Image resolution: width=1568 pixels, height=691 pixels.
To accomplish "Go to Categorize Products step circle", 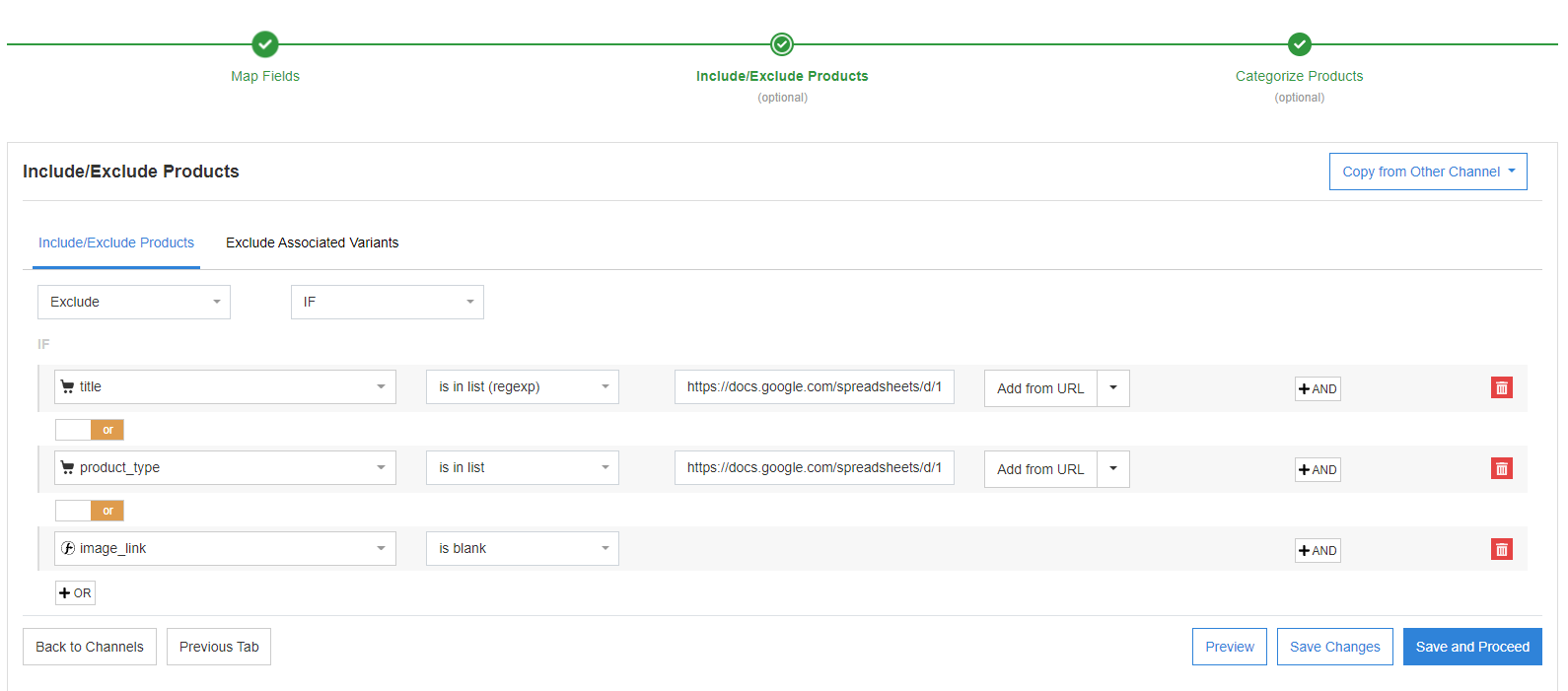I will coord(1299,44).
